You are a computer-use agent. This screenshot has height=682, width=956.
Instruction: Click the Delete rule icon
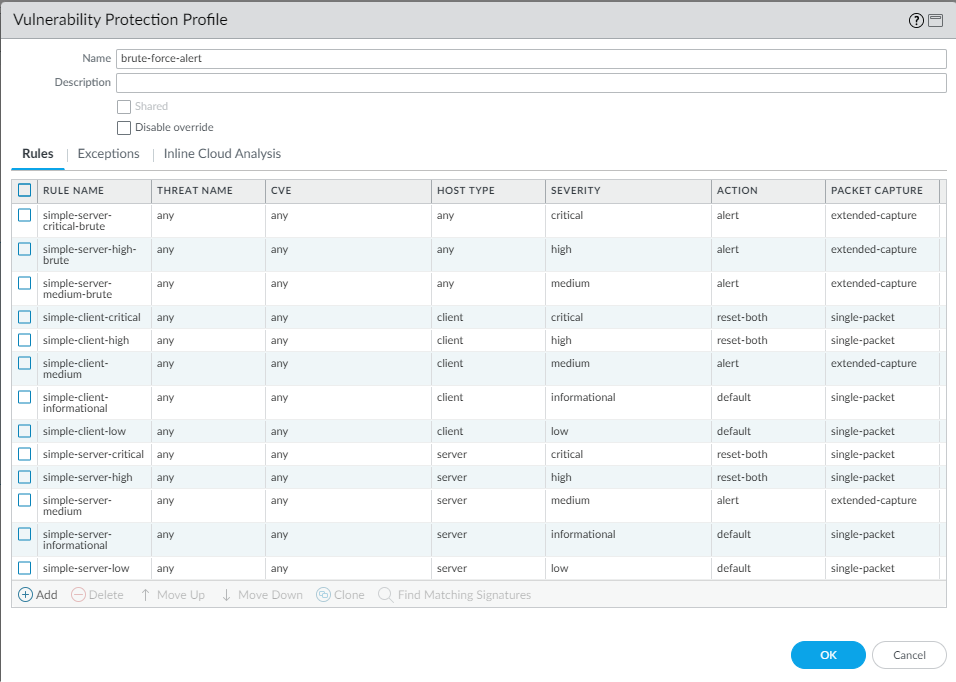pos(78,595)
